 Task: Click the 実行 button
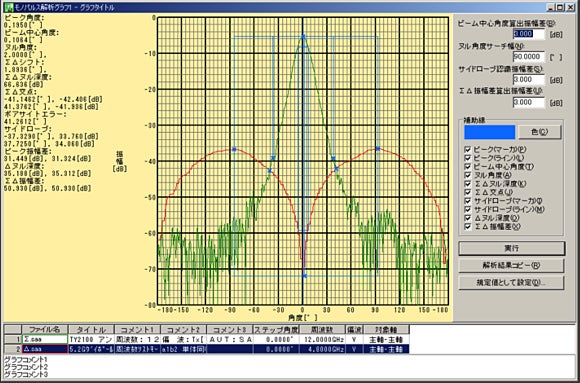[x=512, y=248]
